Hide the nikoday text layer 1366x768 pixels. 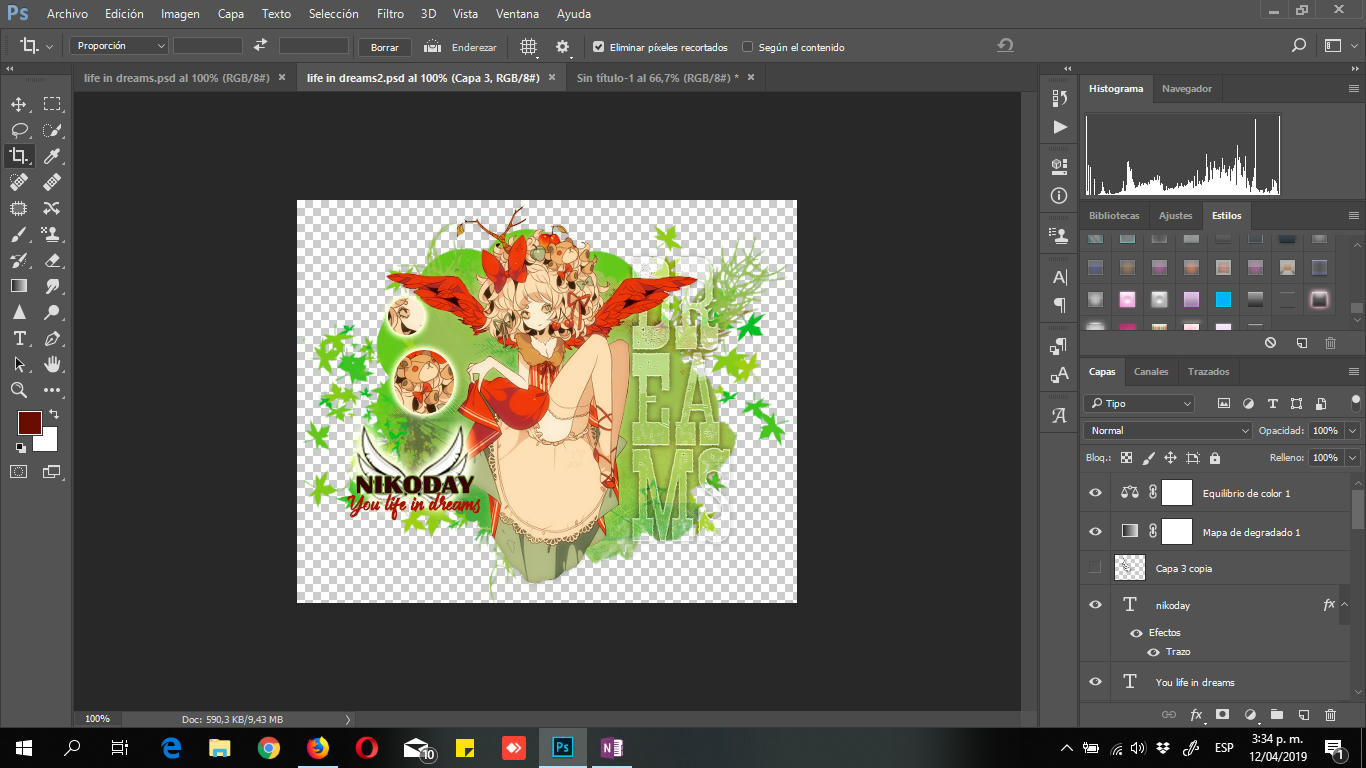pyautogui.click(x=1095, y=605)
